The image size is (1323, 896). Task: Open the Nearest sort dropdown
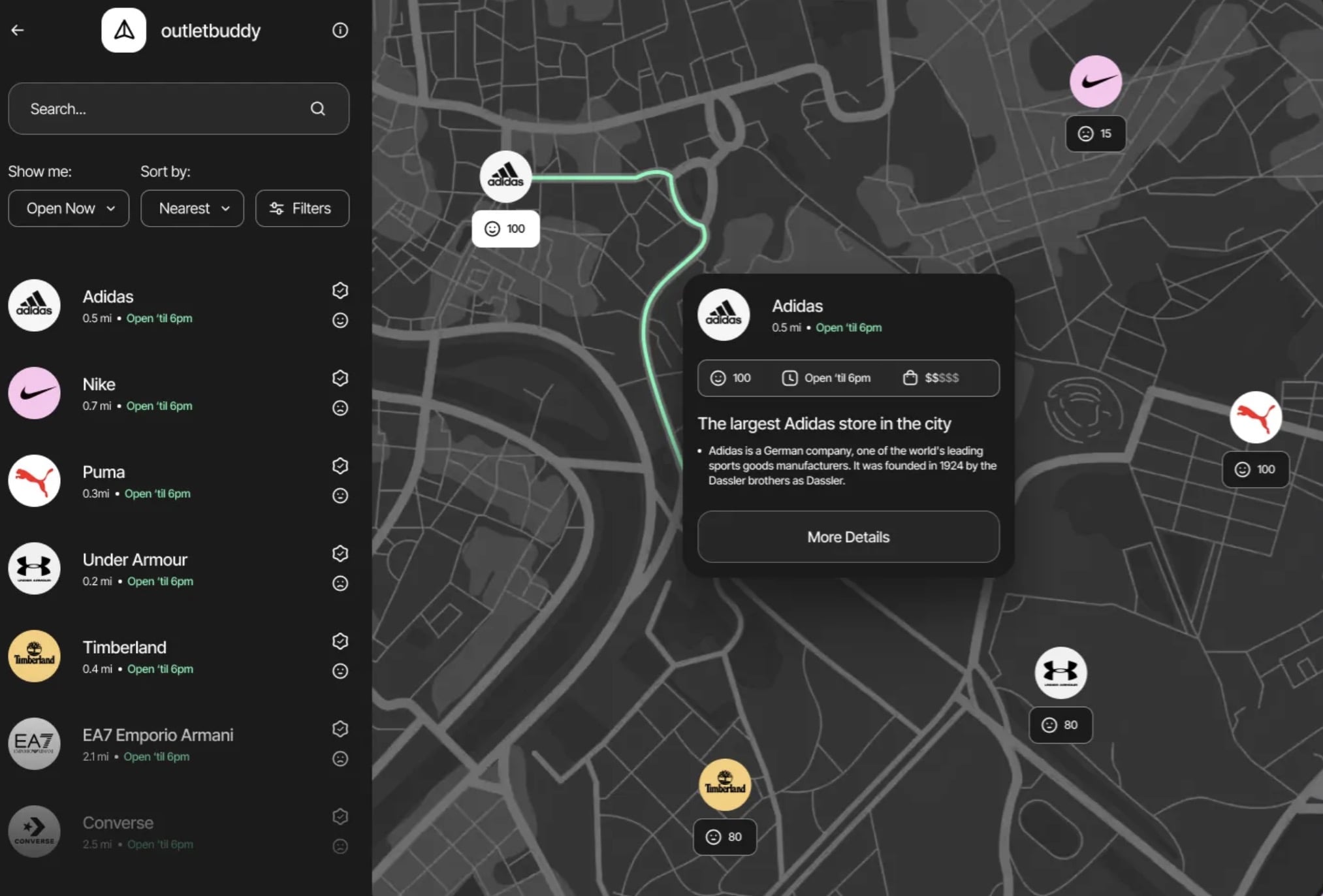(x=192, y=208)
